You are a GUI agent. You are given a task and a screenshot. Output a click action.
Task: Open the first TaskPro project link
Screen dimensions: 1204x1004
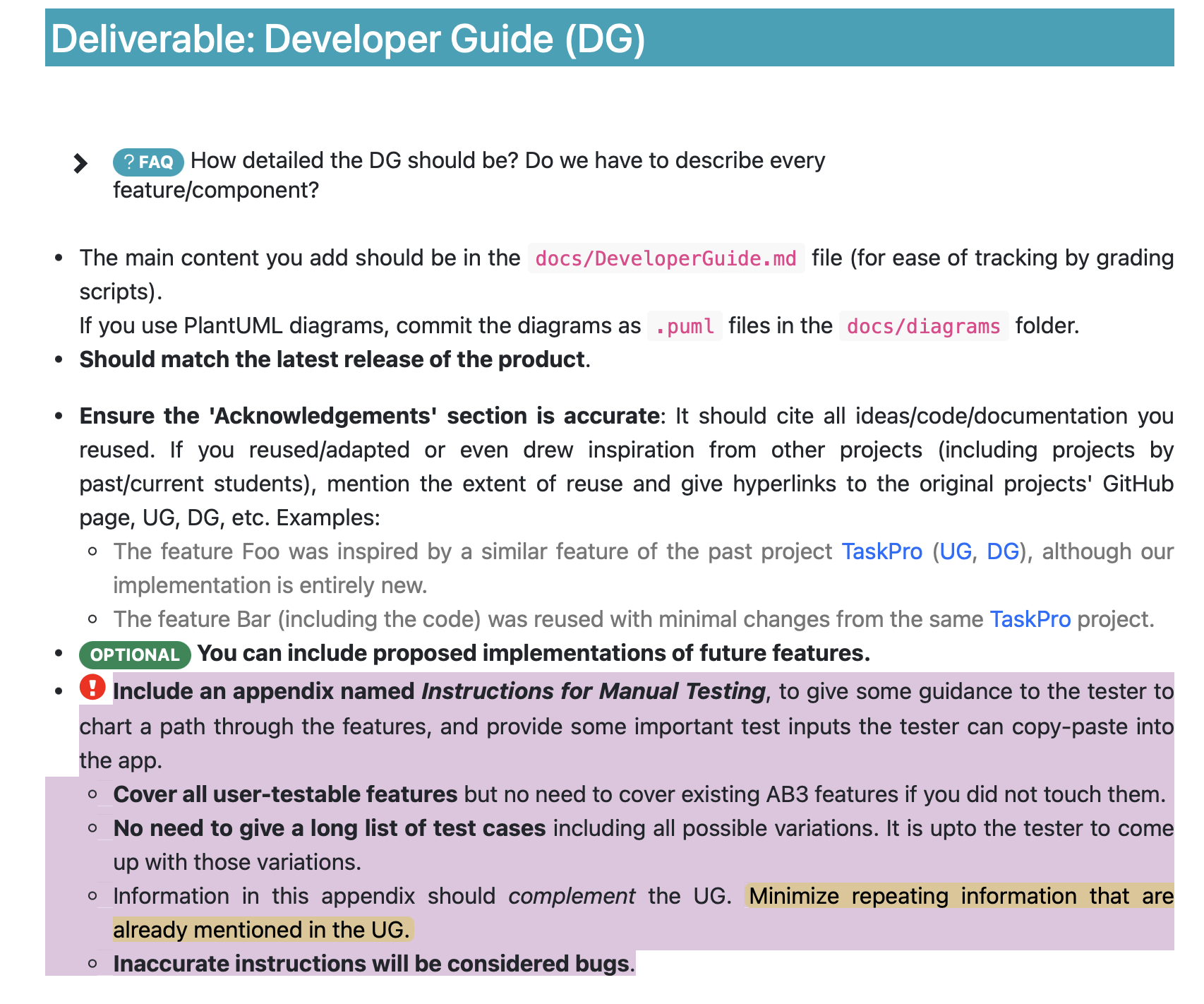pos(881,551)
